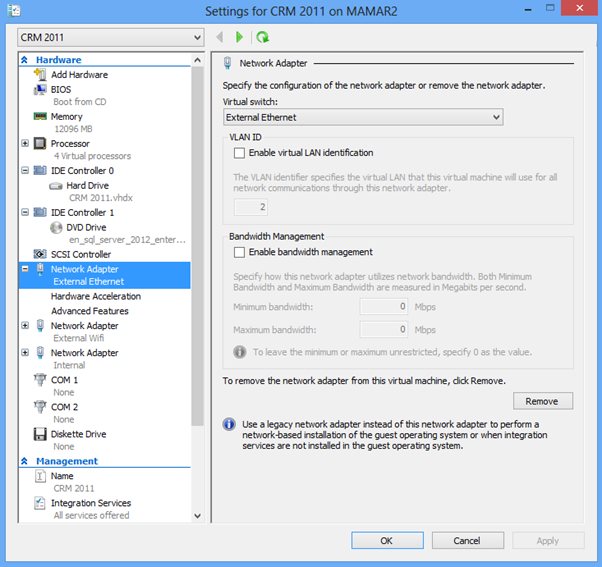Click the Remove button
The height and width of the screenshot is (567, 602).
pyautogui.click(x=542, y=401)
